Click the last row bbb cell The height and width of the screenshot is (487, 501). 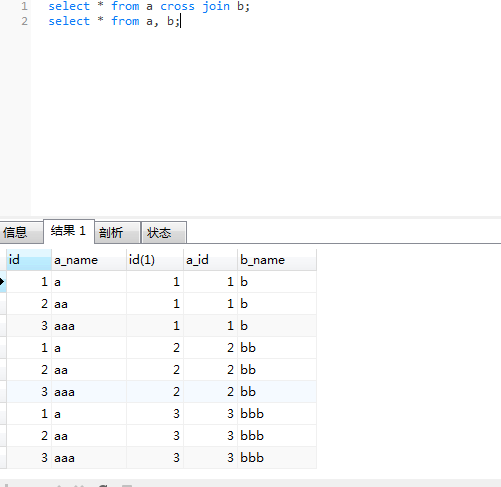[x=277, y=458]
